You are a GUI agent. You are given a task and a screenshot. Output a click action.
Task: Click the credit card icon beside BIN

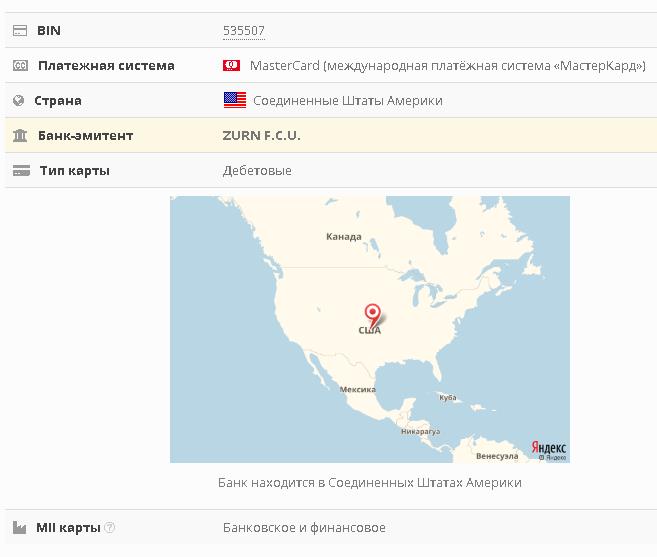click(19, 31)
